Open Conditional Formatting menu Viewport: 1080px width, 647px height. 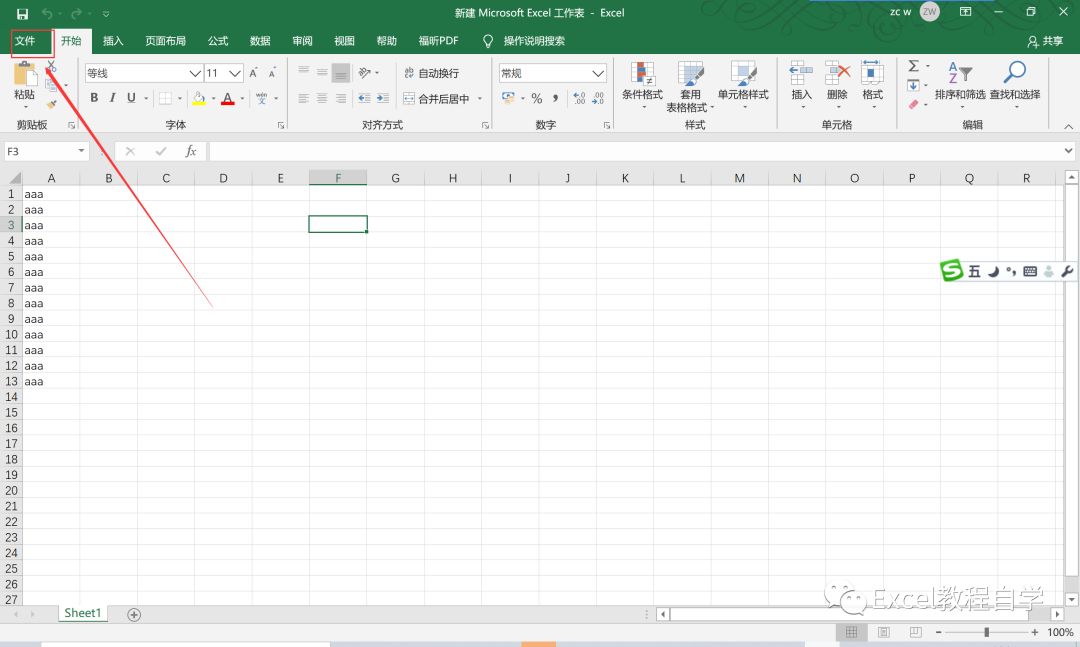pos(642,85)
